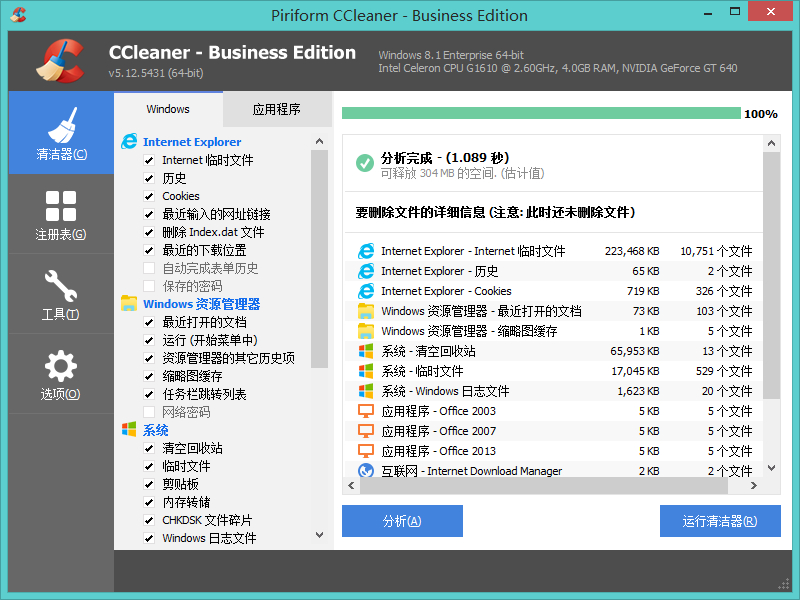Click the options list vertical scrollbar thumb

point(319,259)
